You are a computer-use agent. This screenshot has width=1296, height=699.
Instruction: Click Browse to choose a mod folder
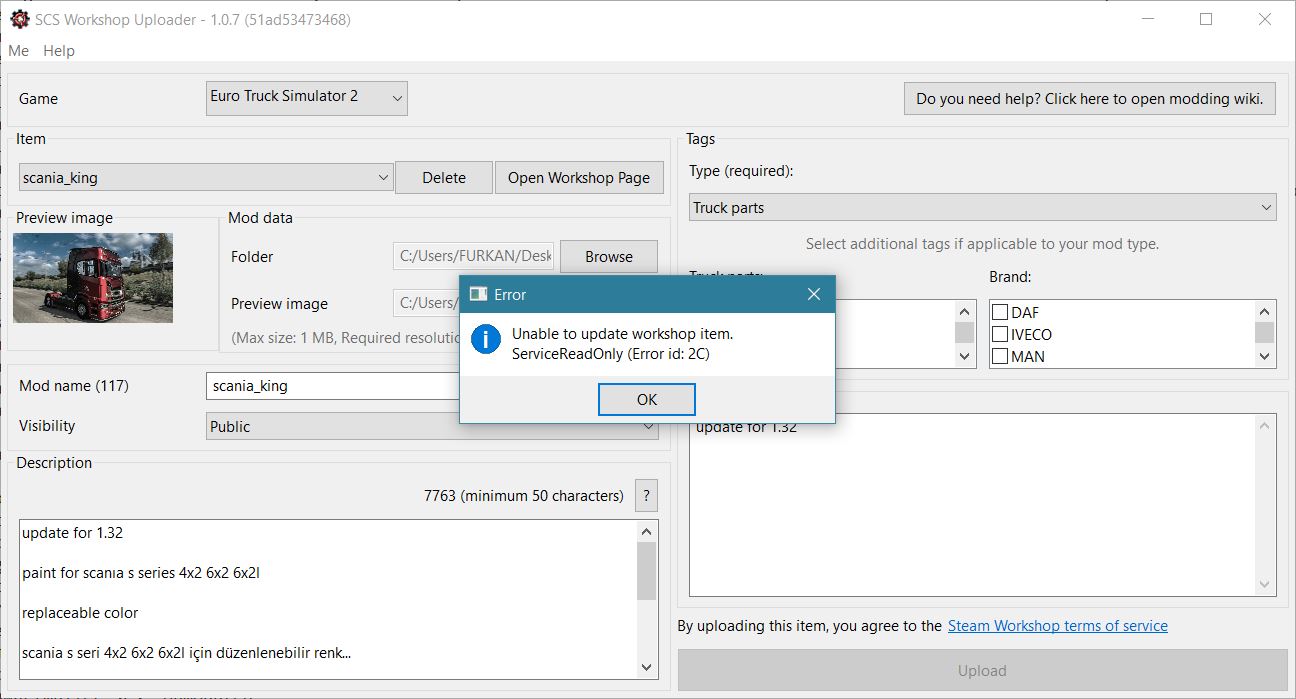(608, 256)
